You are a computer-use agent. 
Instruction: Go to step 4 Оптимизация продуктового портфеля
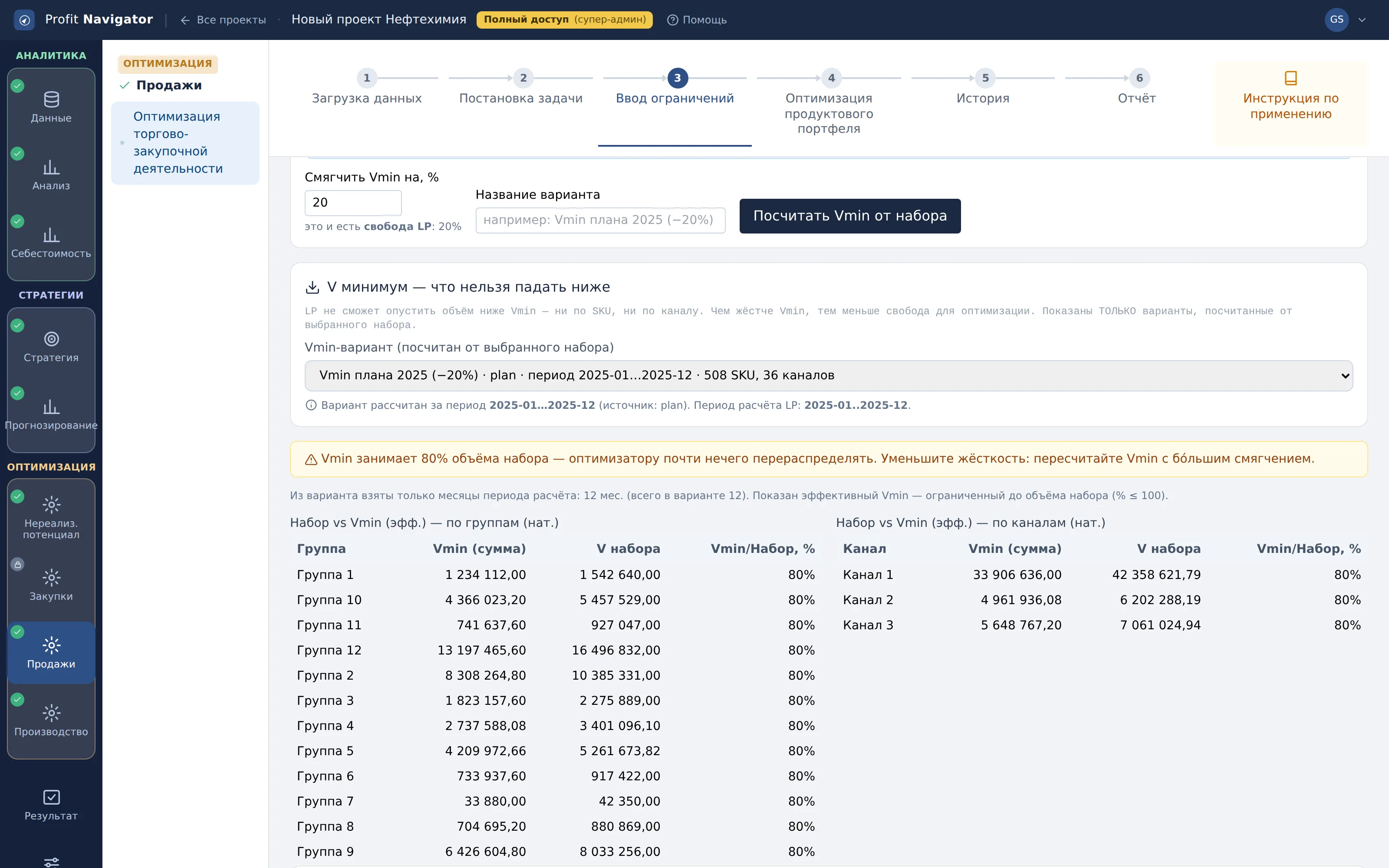(829, 103)
